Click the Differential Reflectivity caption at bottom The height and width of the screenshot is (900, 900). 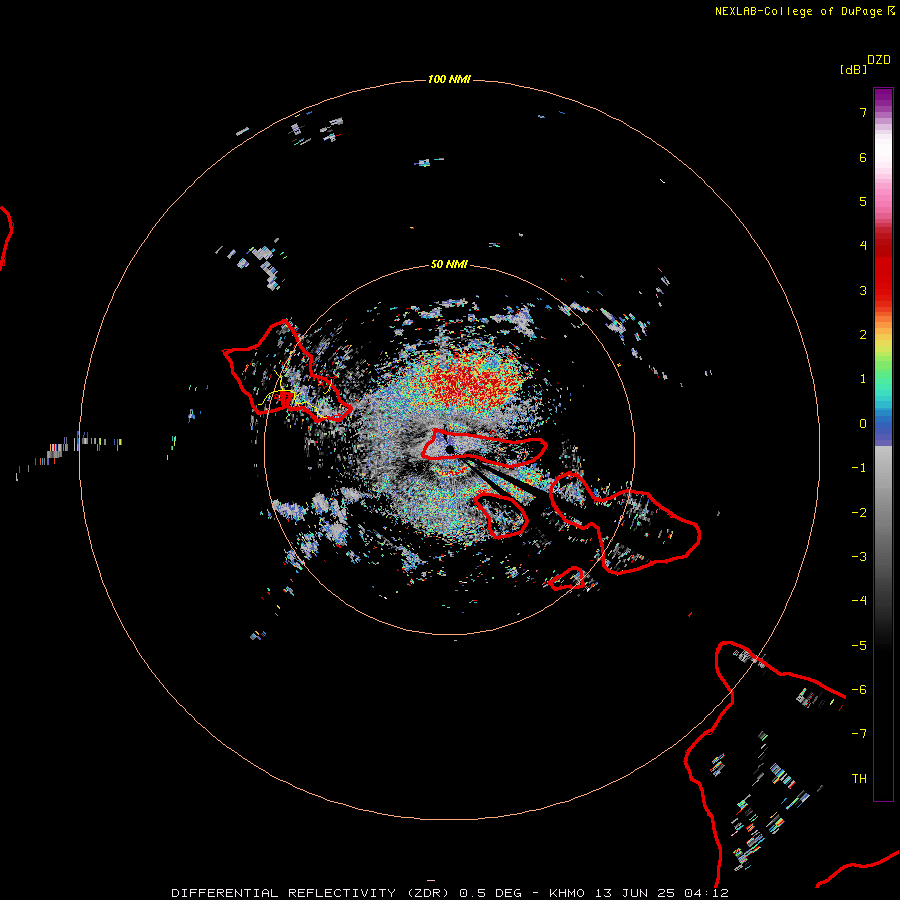(449, 893)
